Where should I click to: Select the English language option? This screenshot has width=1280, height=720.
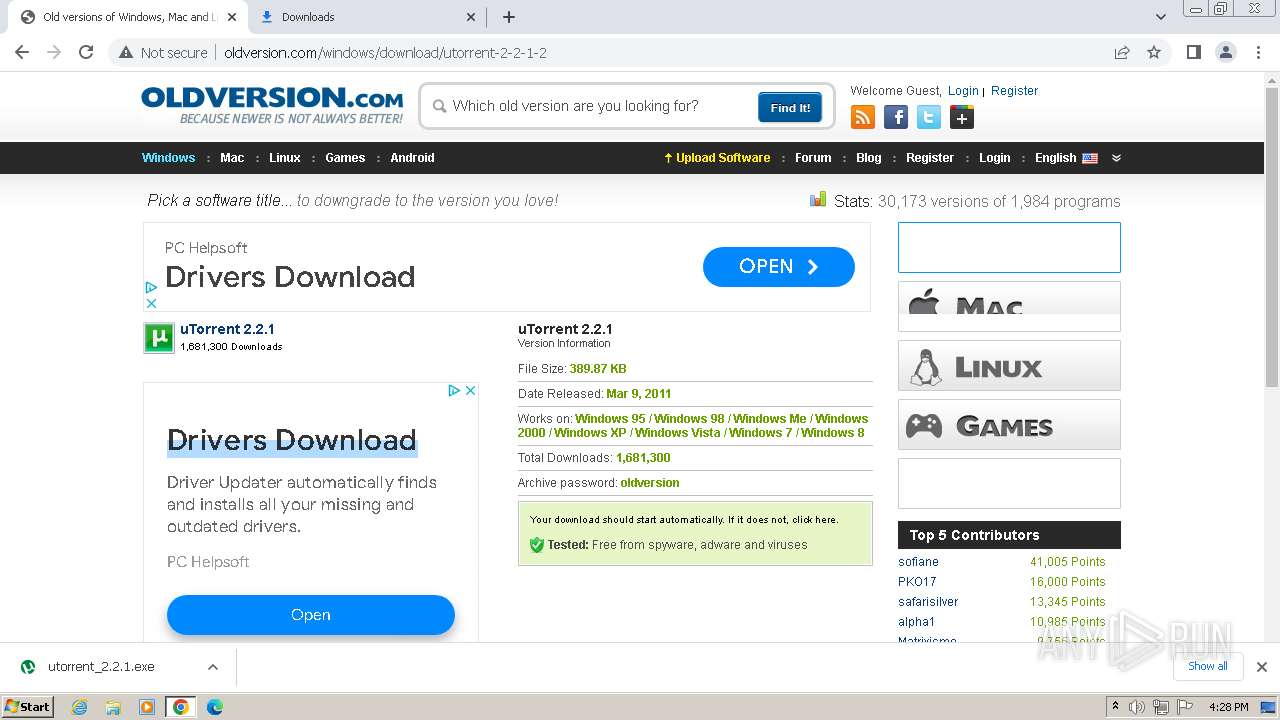(x=1066, y=158)
